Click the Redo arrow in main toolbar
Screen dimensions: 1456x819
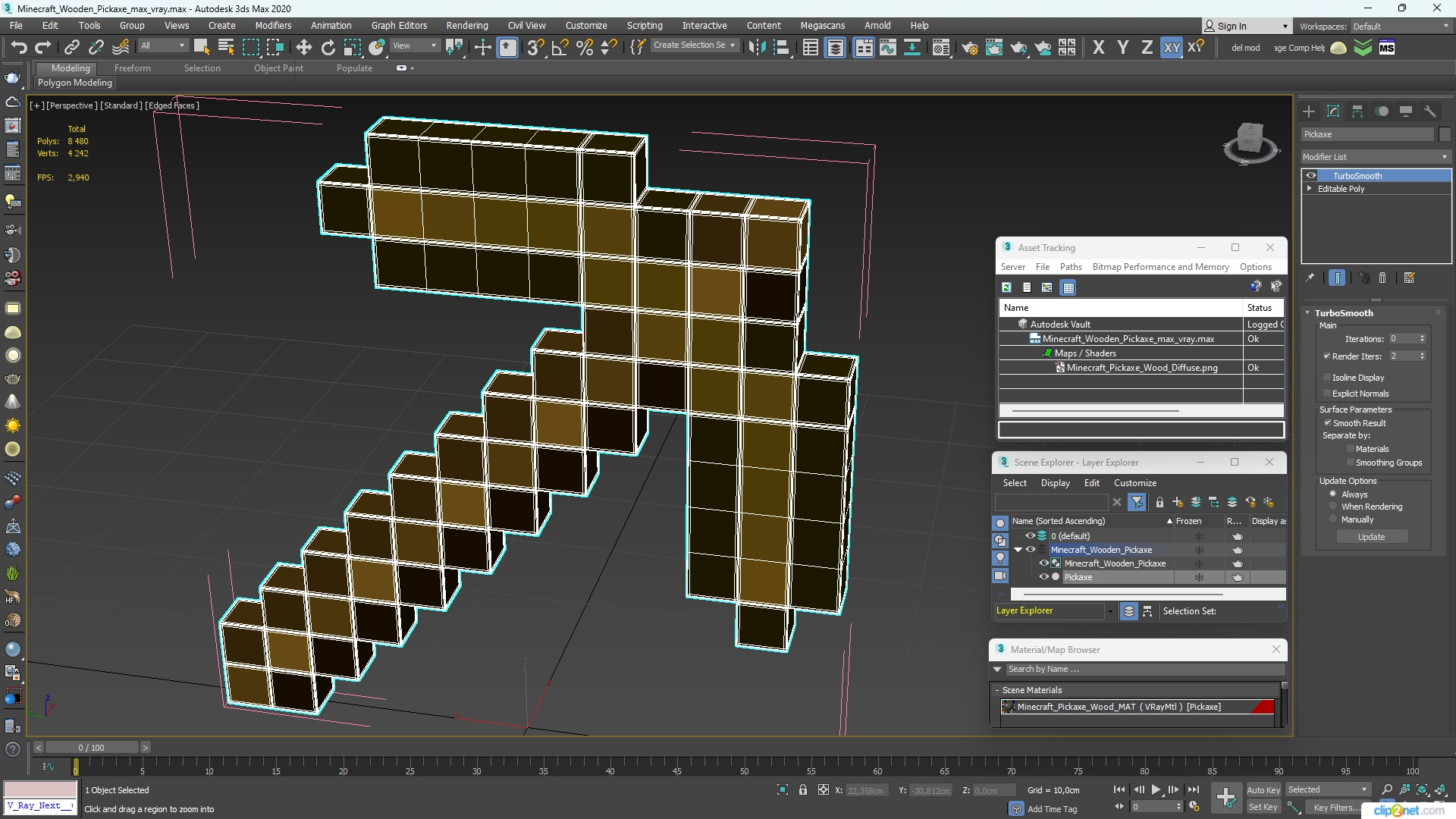(x=43, y=48)
